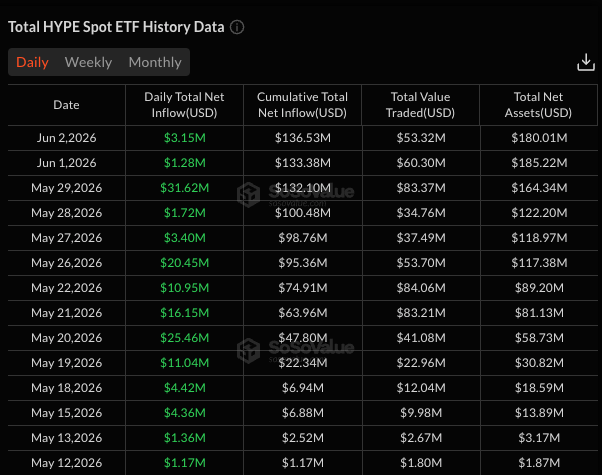Image resolution: width=602 pixels, height=475 pixels.
Task: Click the $53.32M value traded cell
Action: [x=421, y=138]
